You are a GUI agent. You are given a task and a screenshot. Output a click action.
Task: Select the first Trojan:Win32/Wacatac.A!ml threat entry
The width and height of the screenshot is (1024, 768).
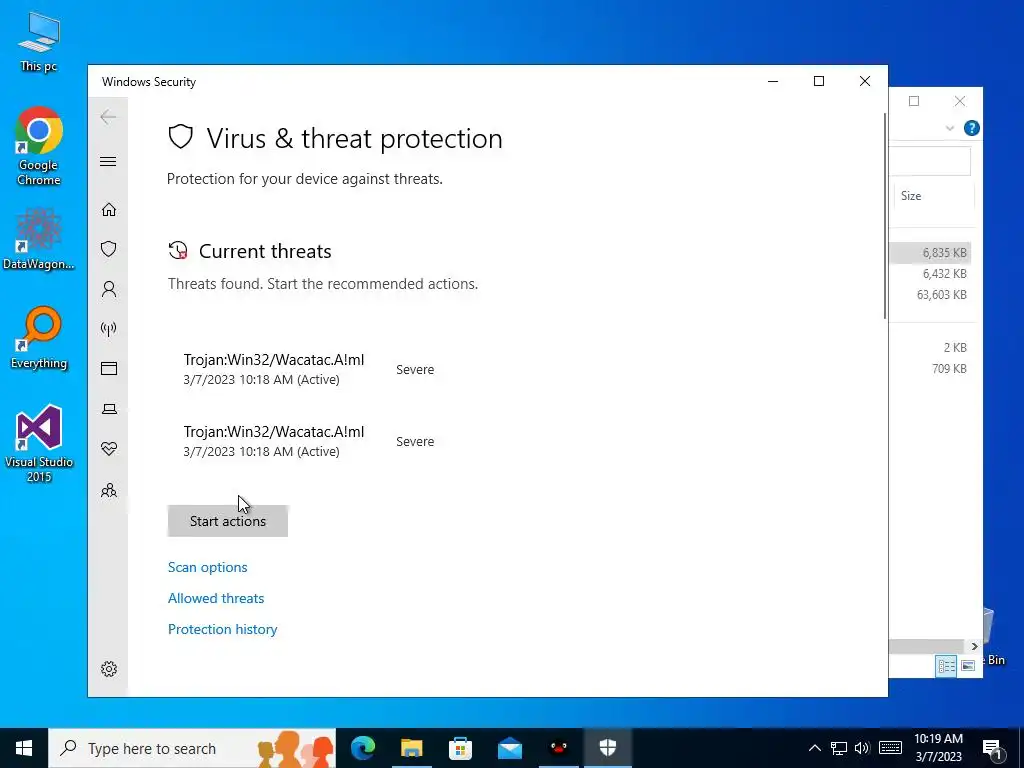[x=309, y=369]
